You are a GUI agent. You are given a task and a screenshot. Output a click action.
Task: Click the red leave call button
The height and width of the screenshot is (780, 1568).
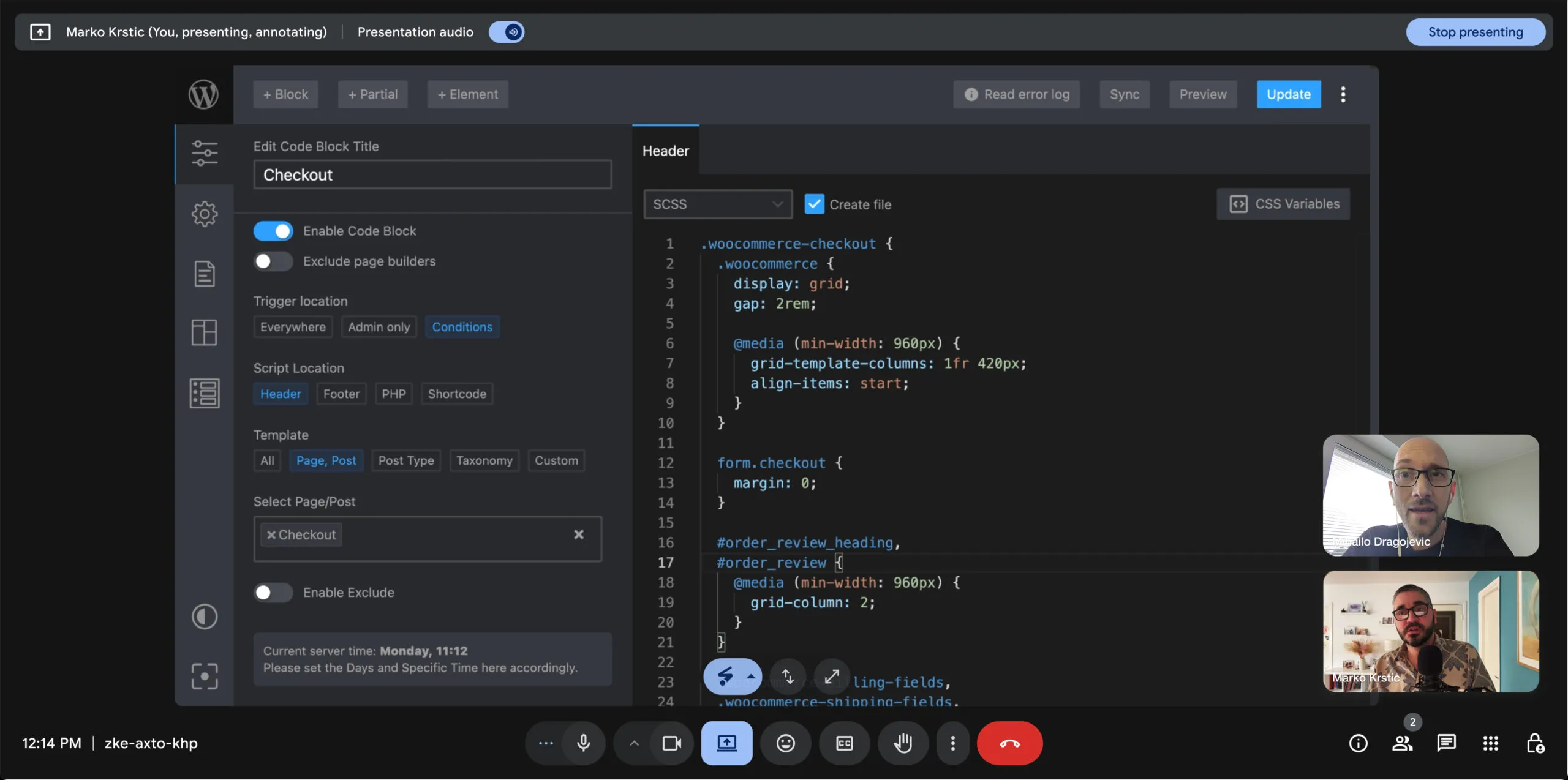[x=1009, y=743]
